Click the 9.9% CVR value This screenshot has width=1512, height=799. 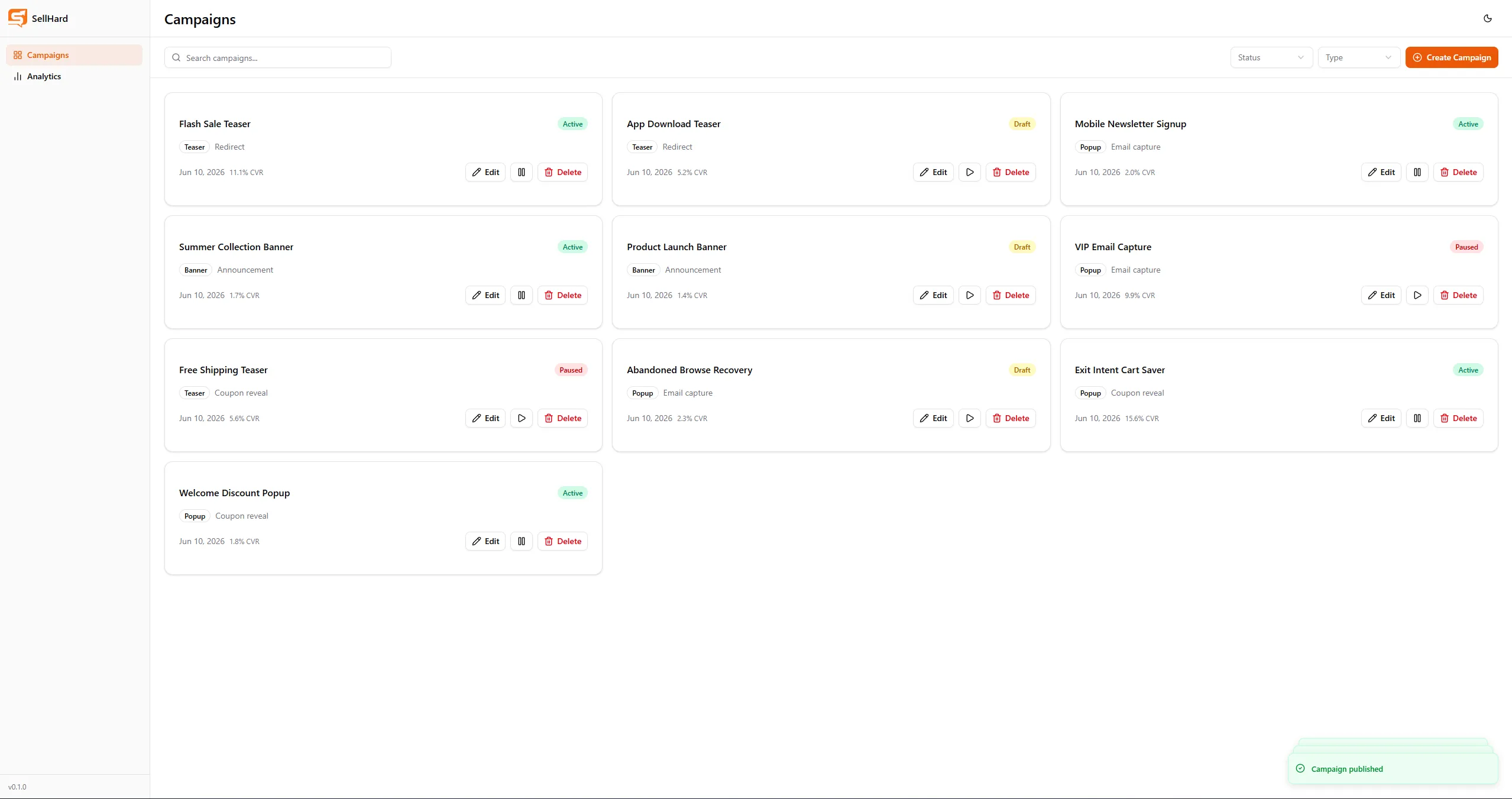(x=1139, y=295)
